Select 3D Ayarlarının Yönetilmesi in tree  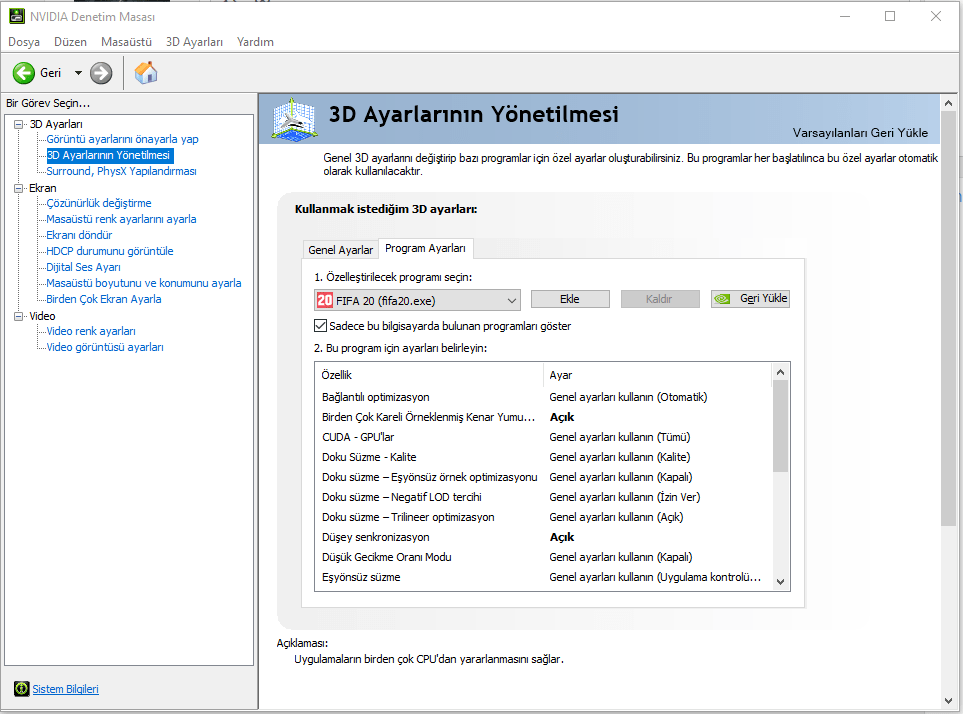[109, 155]
